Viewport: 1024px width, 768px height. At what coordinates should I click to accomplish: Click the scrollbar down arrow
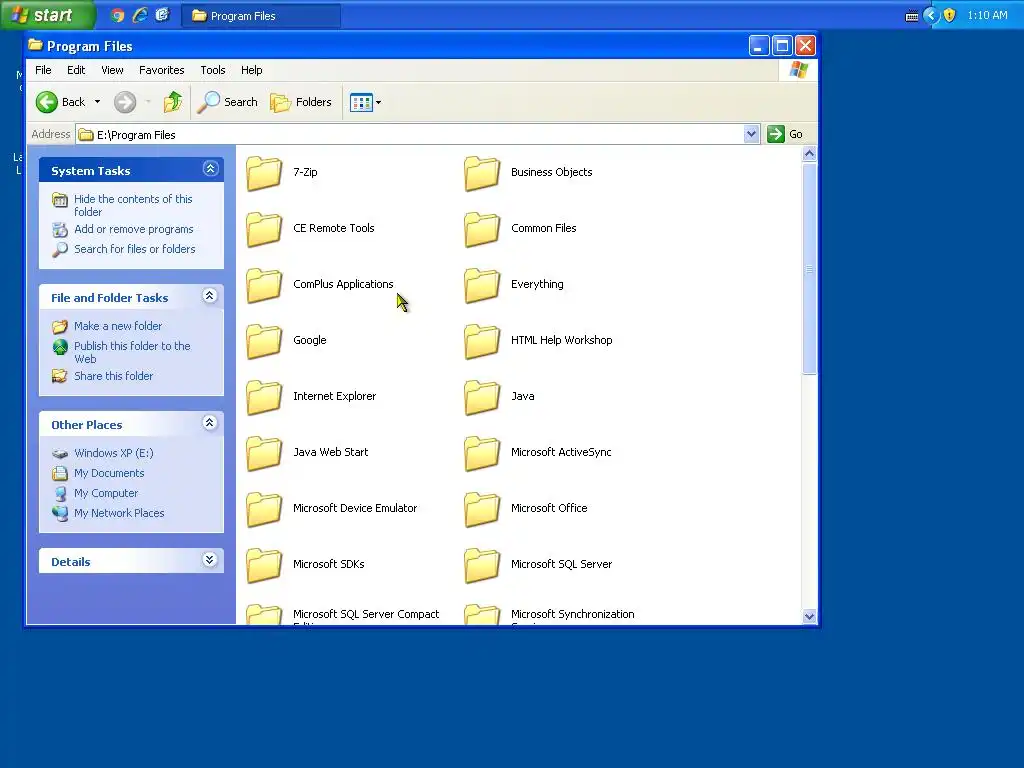[x=809, y=616]
